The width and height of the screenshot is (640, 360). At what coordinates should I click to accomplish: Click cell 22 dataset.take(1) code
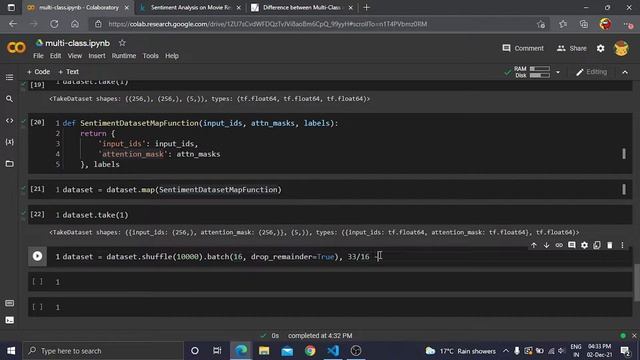tap(95, 215)
